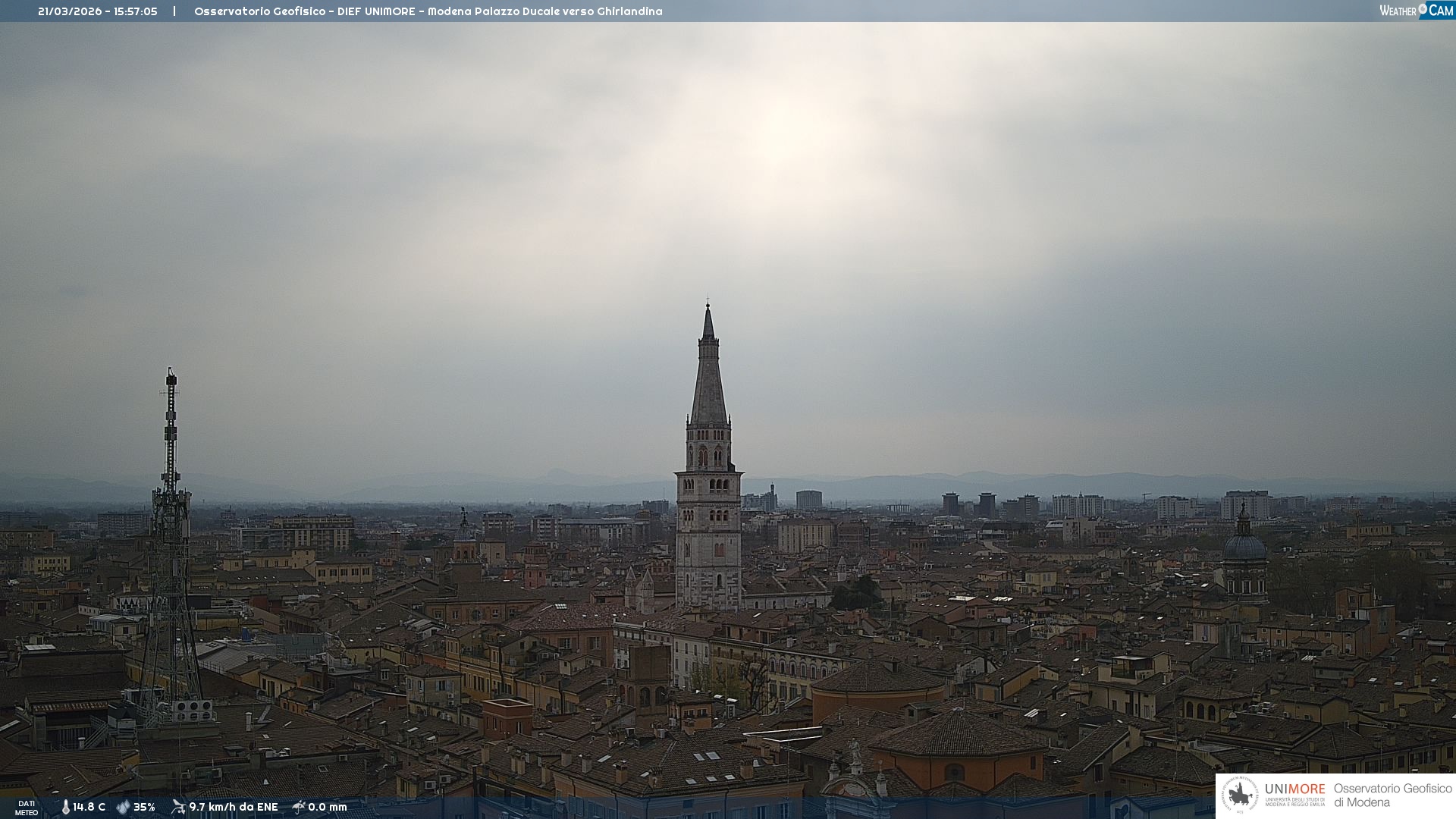The height and width of the screenshot is (819, 1456).
Task: Click the 0.0 mm precipitation value
Action: click(328, 807)
